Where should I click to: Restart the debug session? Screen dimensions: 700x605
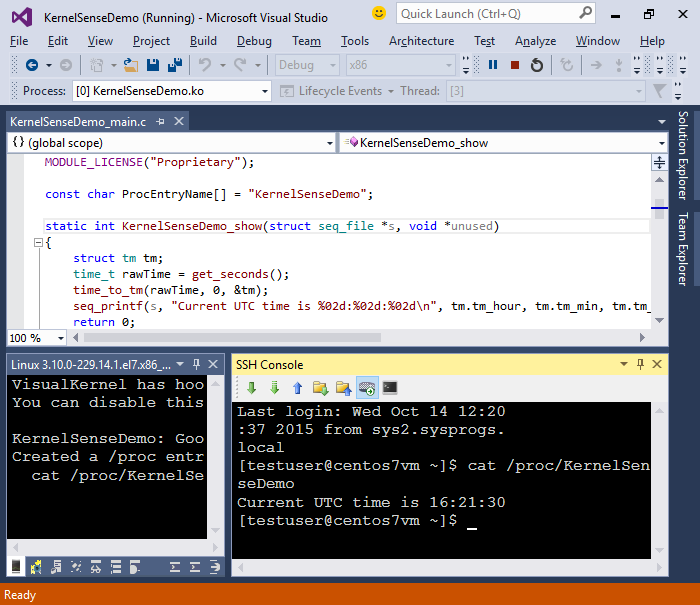pos(537,65)
